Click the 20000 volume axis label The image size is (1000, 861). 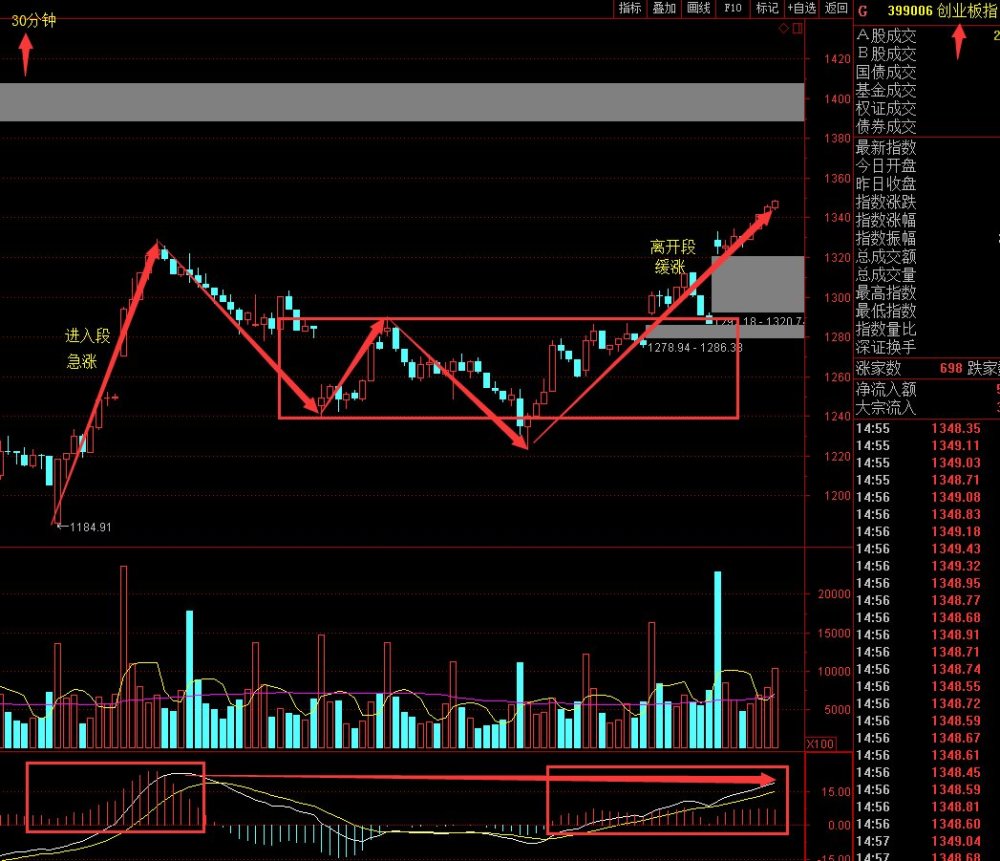point(834,594)
